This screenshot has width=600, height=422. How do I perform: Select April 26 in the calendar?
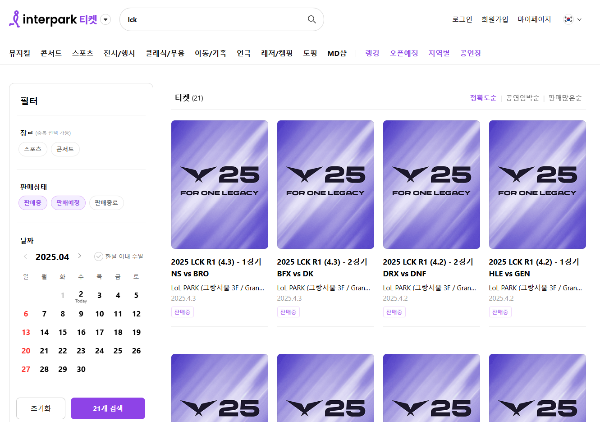(136, 350)
